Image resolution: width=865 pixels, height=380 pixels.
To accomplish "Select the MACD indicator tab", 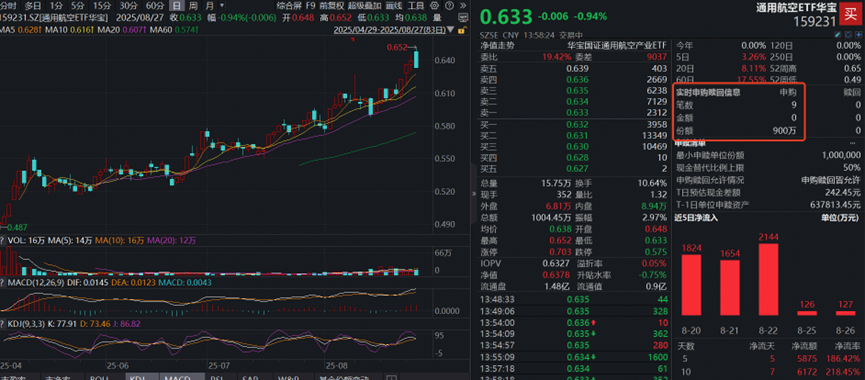I will pyautogui.click(x=182, y=377).
